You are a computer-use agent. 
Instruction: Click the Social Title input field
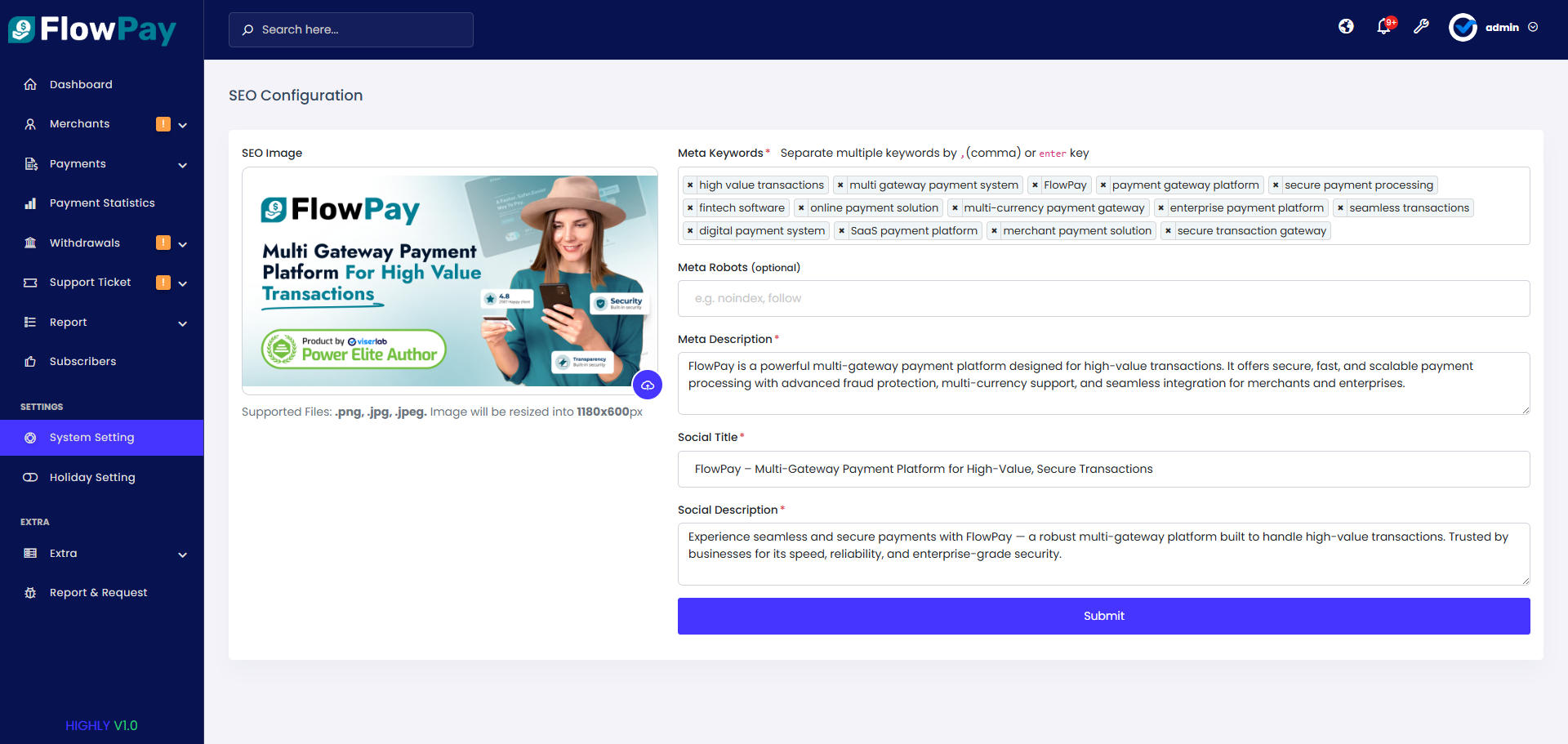[x=1104, y=469]
